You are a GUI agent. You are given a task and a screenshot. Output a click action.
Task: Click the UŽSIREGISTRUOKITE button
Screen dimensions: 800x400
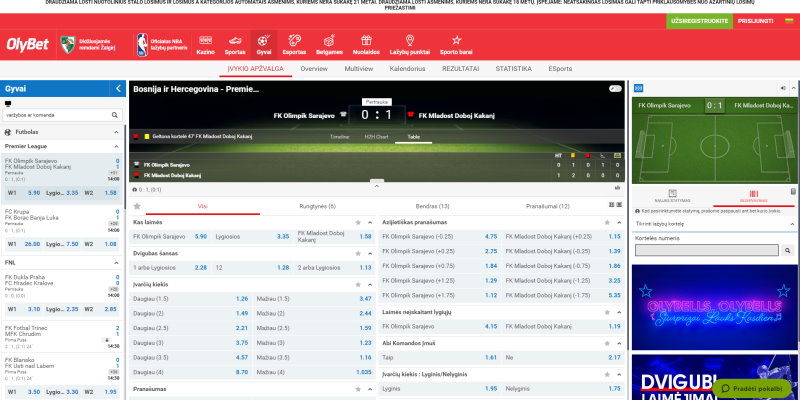[x=699, y=21]
